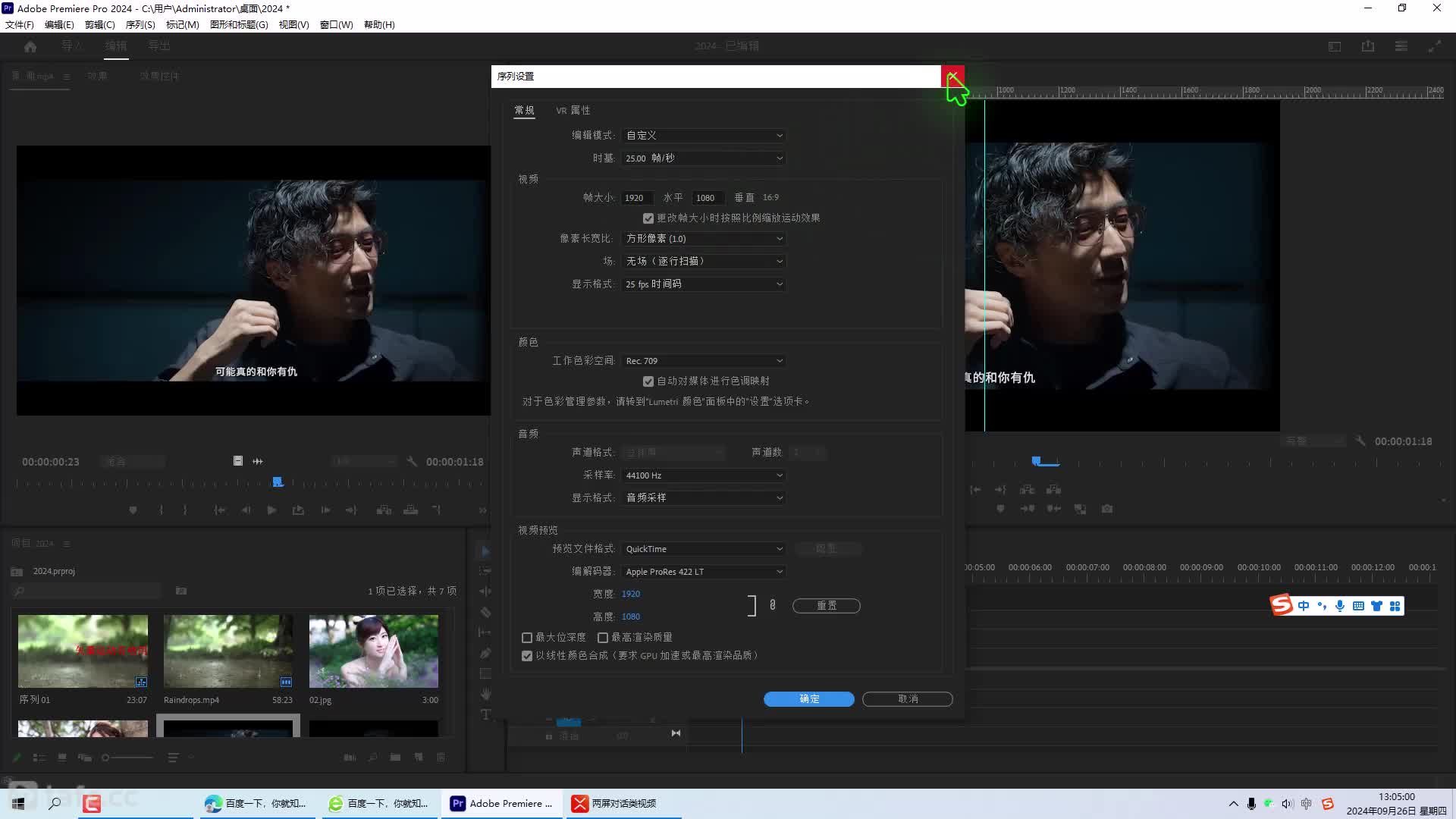Click Drag Audio Only waveform icon
Image resolution: width=1456 pixels, height=819 pixels.
click(x=258, y=461)
